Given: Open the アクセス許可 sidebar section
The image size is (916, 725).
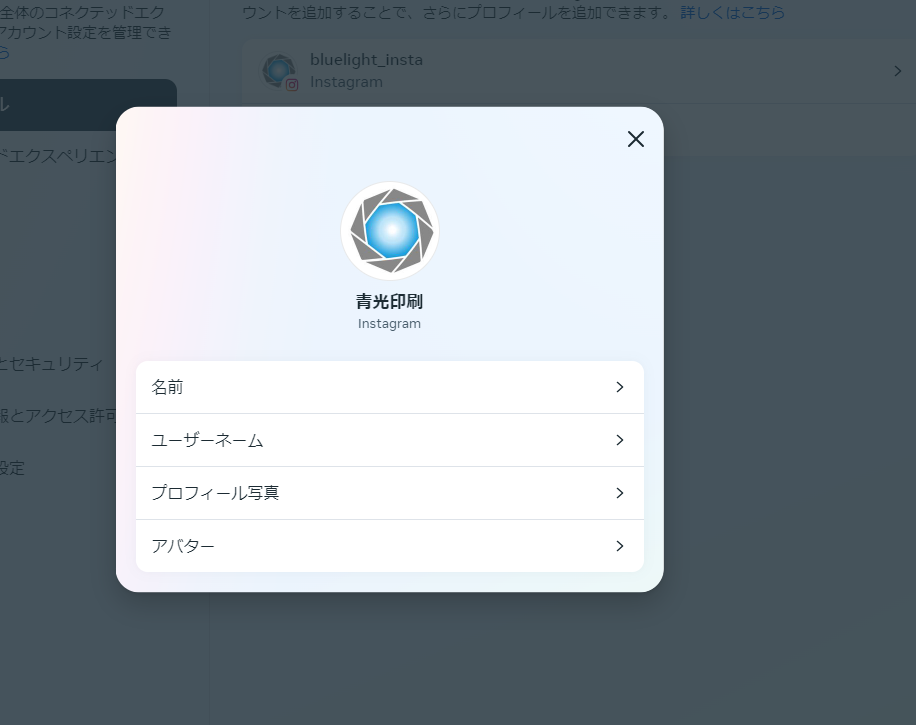Looking at the screenshot, I should coord(60,416).
